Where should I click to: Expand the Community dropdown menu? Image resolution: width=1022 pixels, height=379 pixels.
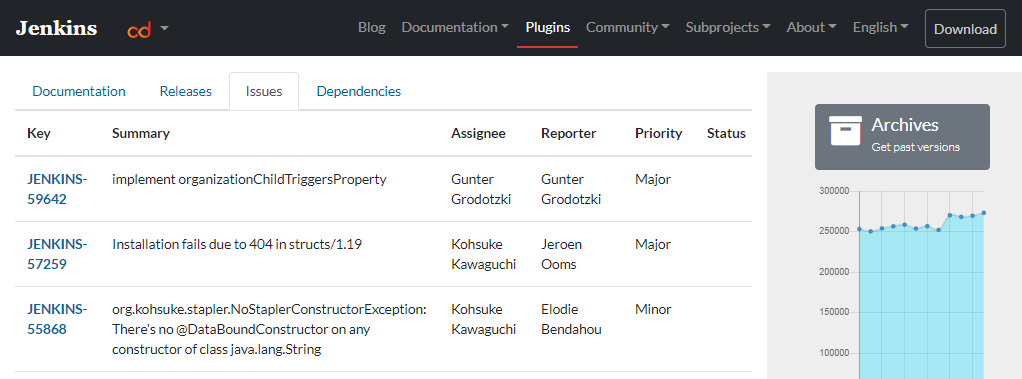click(x=628, y=27)
